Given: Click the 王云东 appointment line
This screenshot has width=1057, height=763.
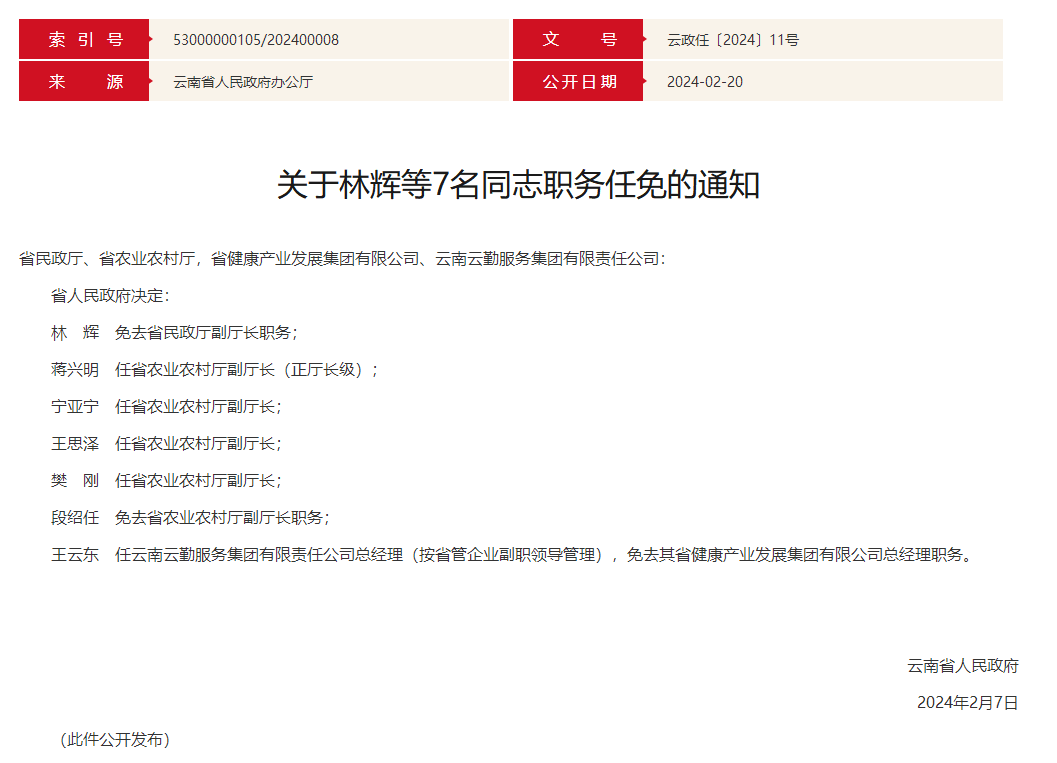Looking at the screenshot, I should click(513, 555).
